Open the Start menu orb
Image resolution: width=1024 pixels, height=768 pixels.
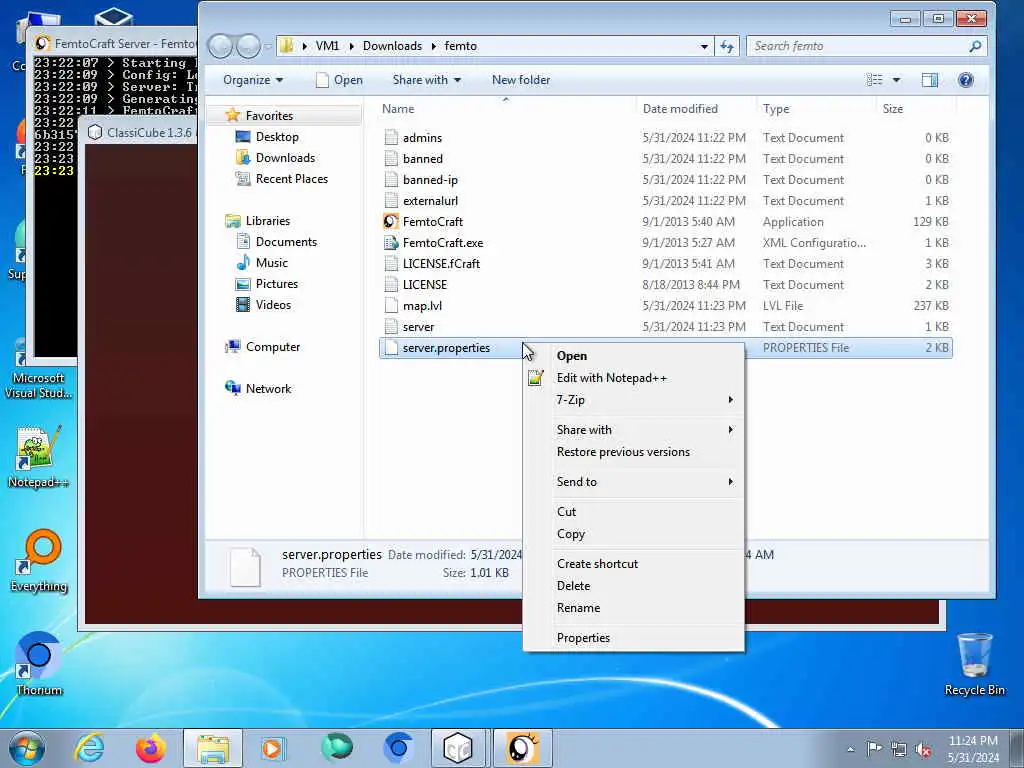27,748
